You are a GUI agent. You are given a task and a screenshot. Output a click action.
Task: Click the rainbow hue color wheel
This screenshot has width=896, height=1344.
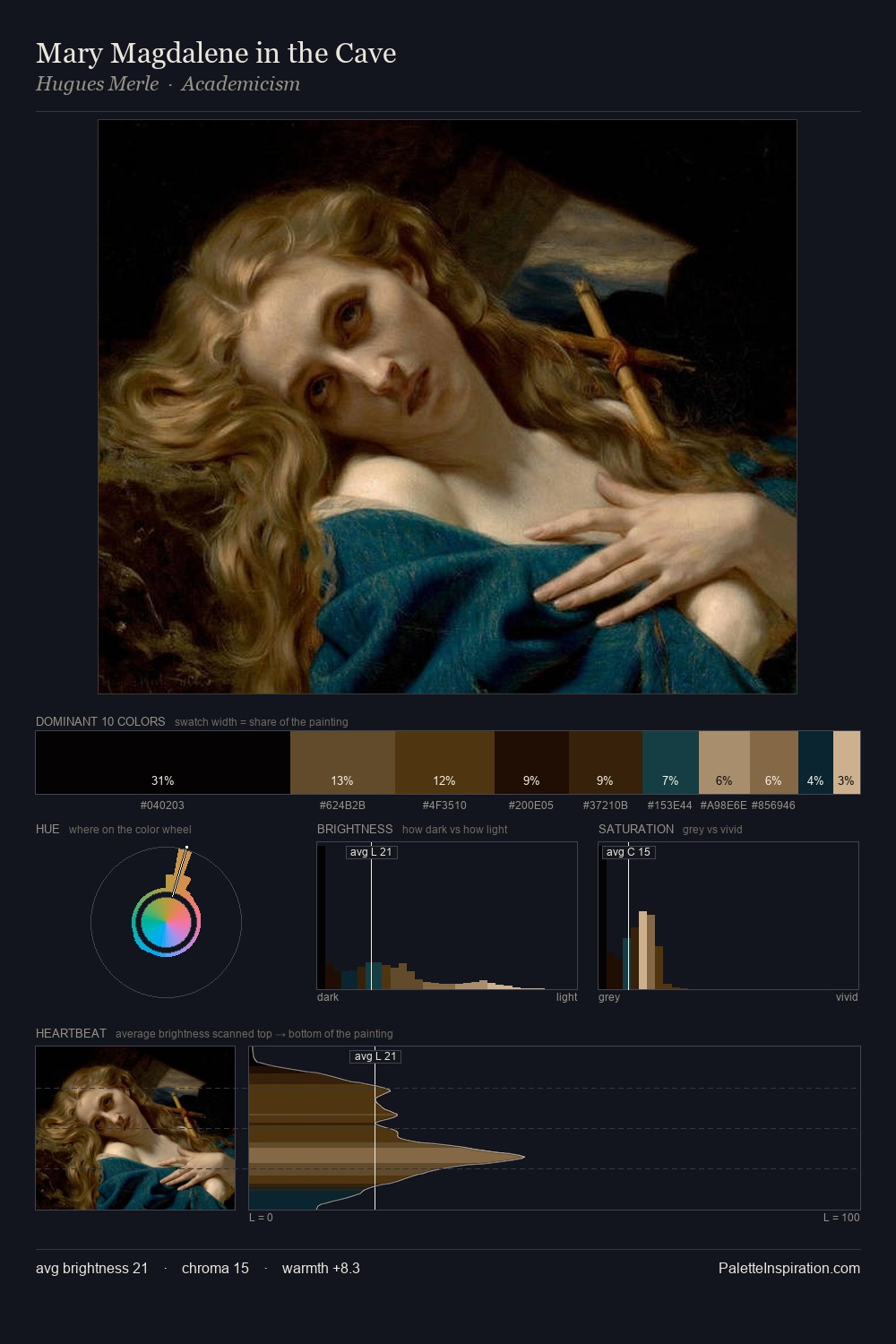(x=166, y=922)
